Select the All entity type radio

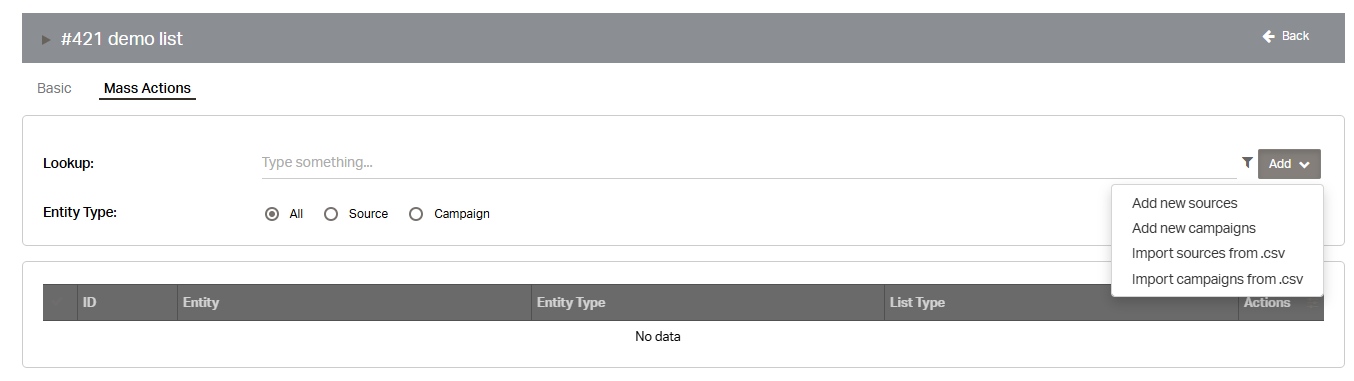pyautogui.click(x=272, y=214)
